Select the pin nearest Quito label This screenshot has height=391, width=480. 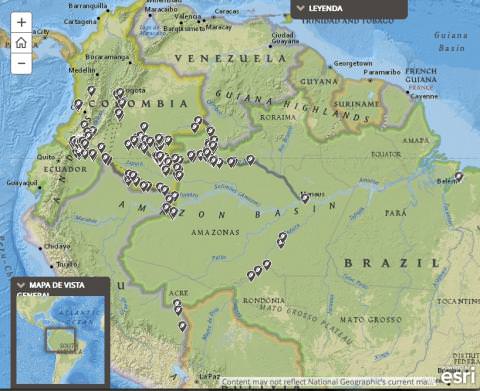[x=77, y=153]
